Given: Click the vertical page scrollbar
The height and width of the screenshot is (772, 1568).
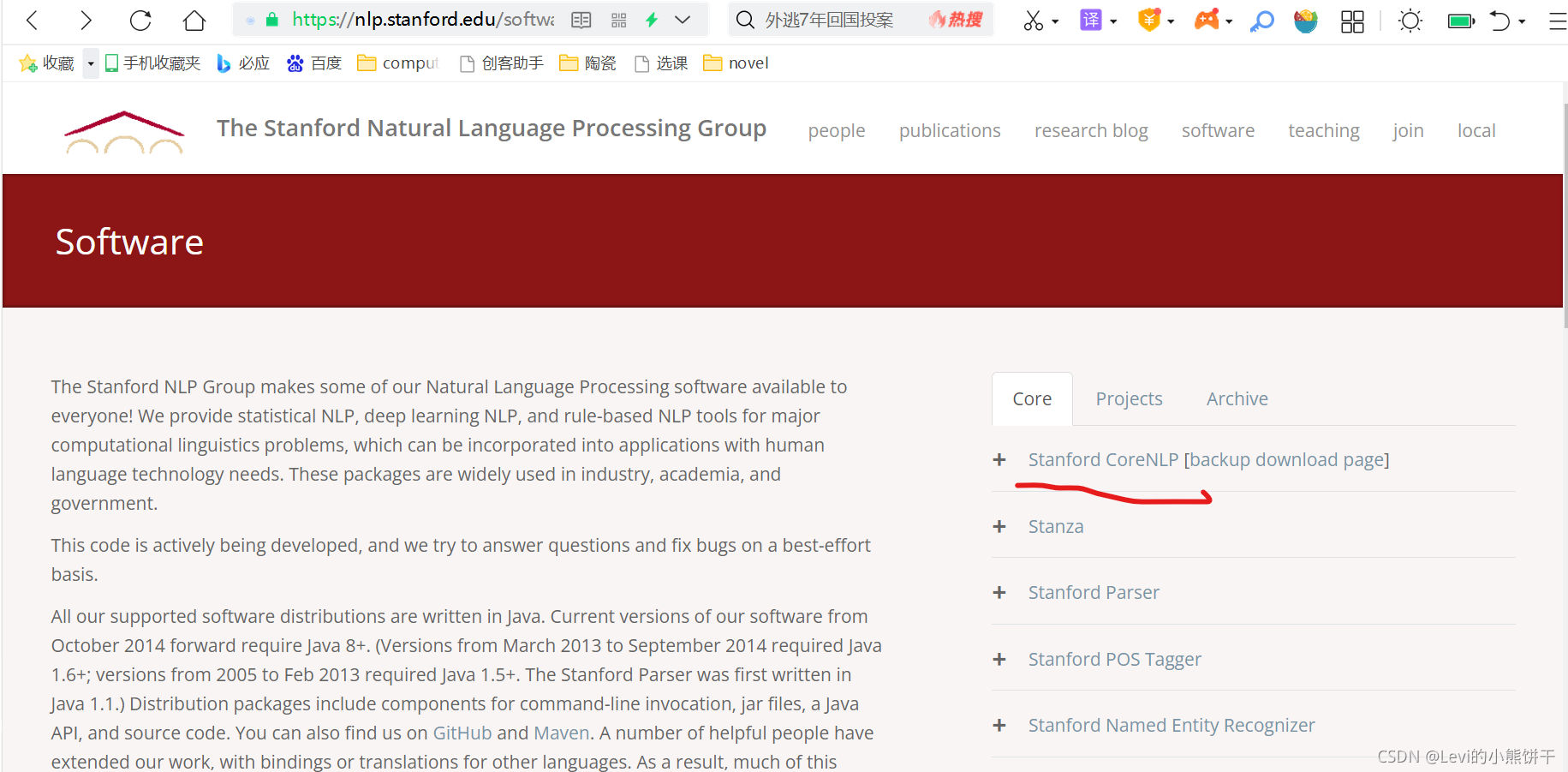Looking at the screenshot, I should [1565, 214].
